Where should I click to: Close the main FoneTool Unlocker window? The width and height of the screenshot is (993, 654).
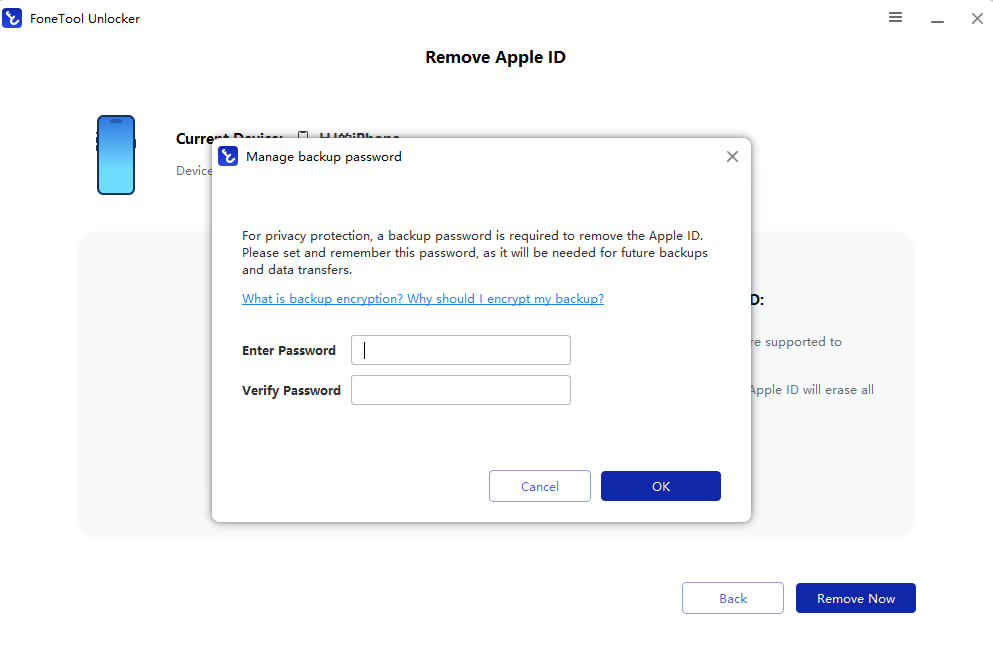[x=977, y=18]
